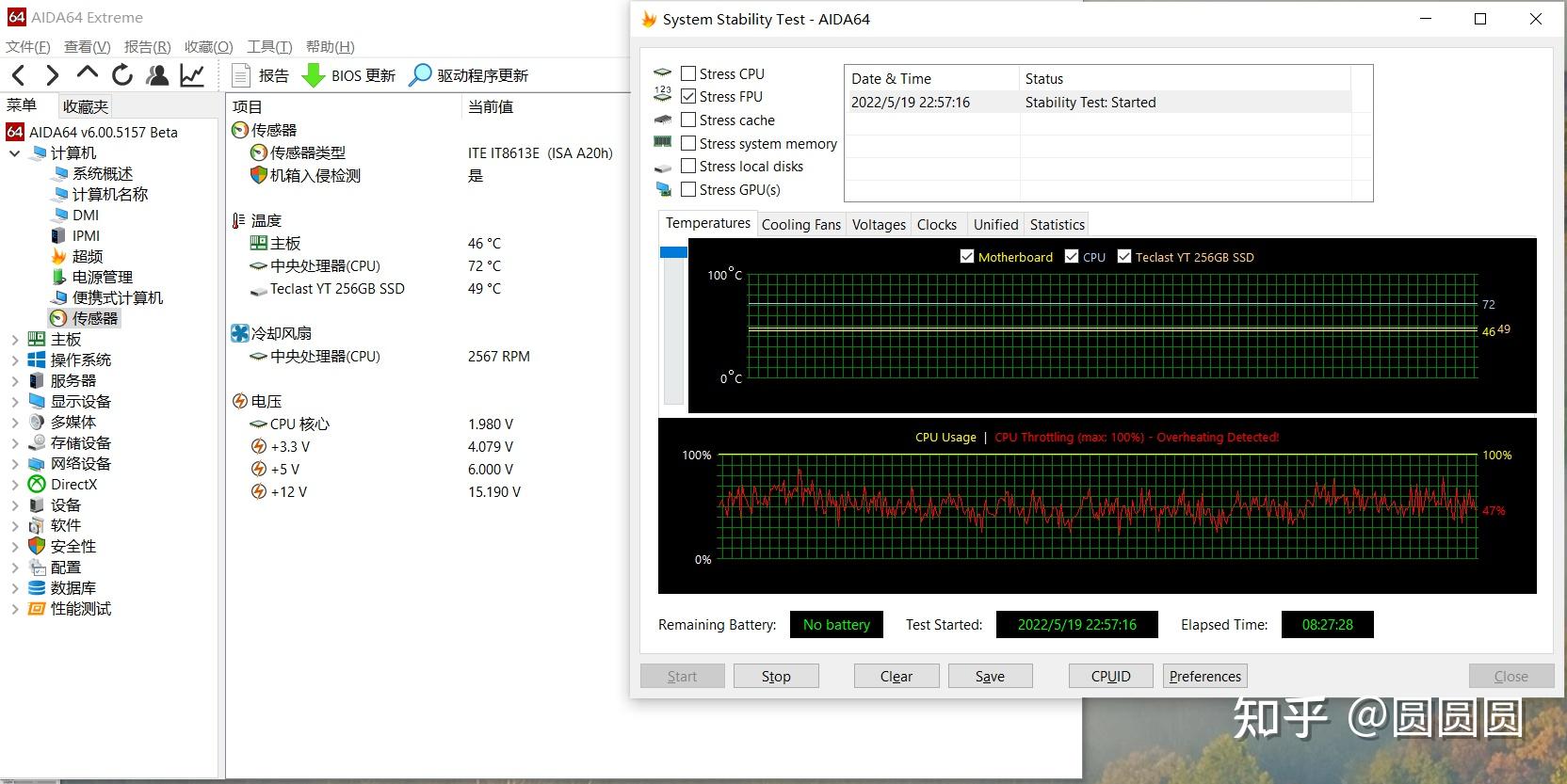Click the Up arrow toolbar icon
This screenshot has width=1567, height=784.
pos(88,73)
